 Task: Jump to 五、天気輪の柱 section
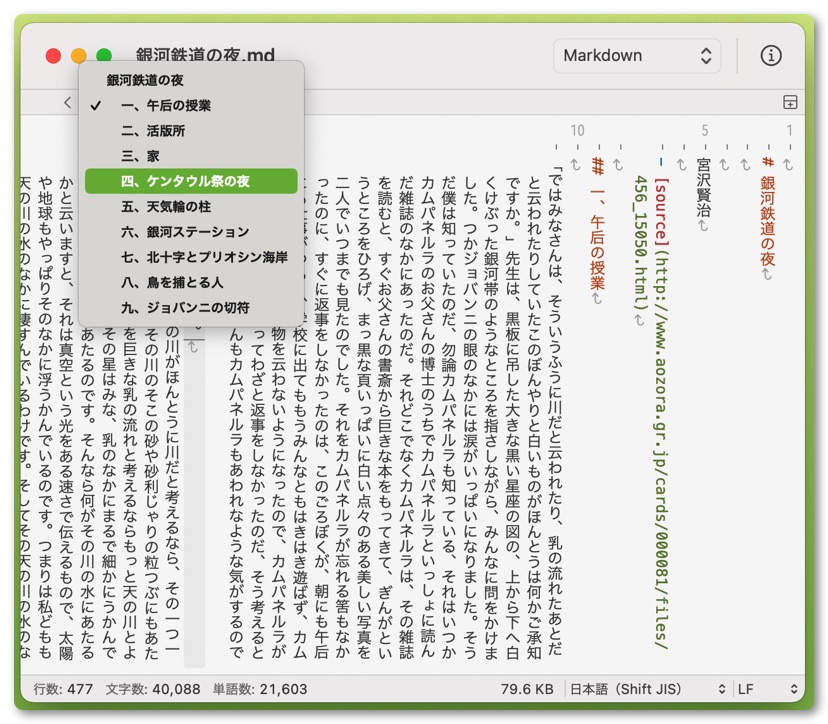point(166,207)
